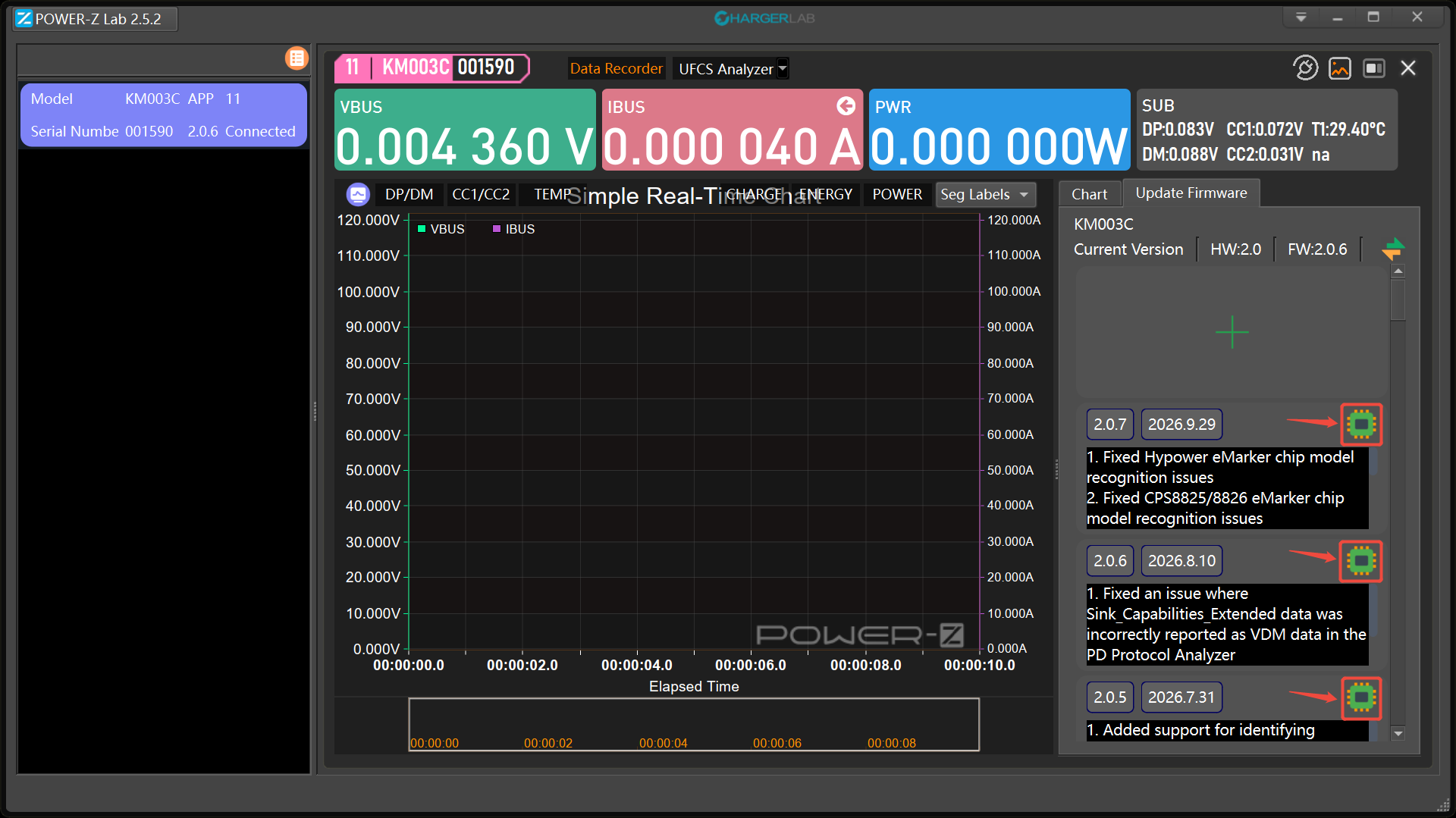Image resolution: width=1456 pixels, height=818 pixels.
Task: Click the POWER-Z logo in title bar
Action: (24, 19)
